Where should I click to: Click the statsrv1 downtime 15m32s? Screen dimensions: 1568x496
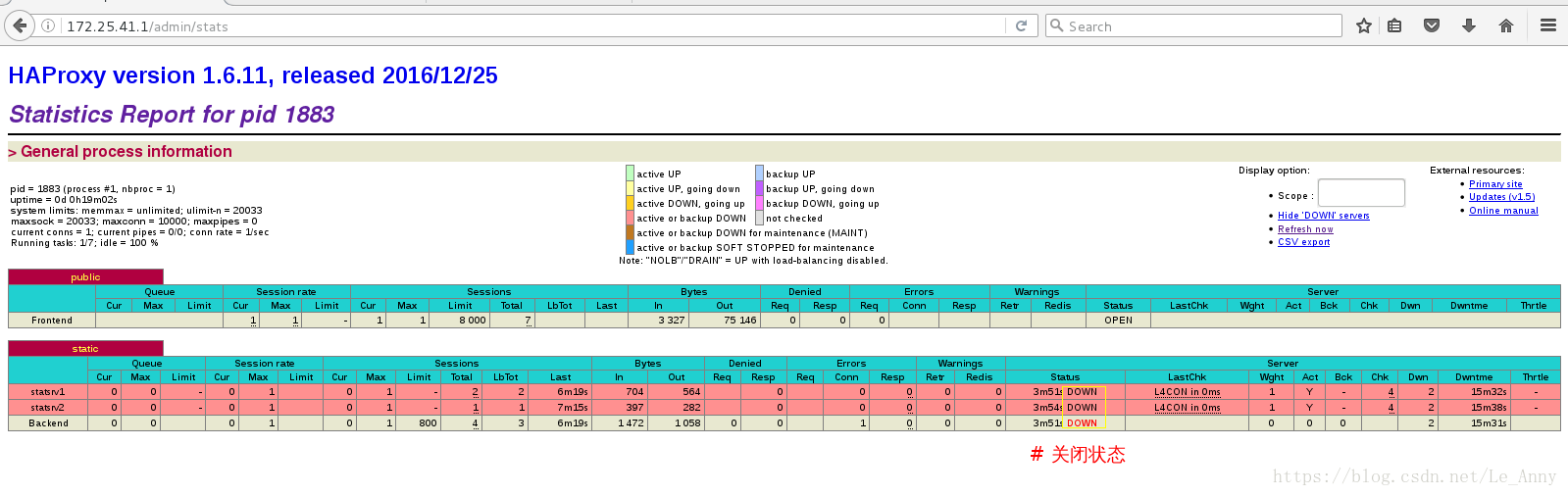pos(1489,392)
